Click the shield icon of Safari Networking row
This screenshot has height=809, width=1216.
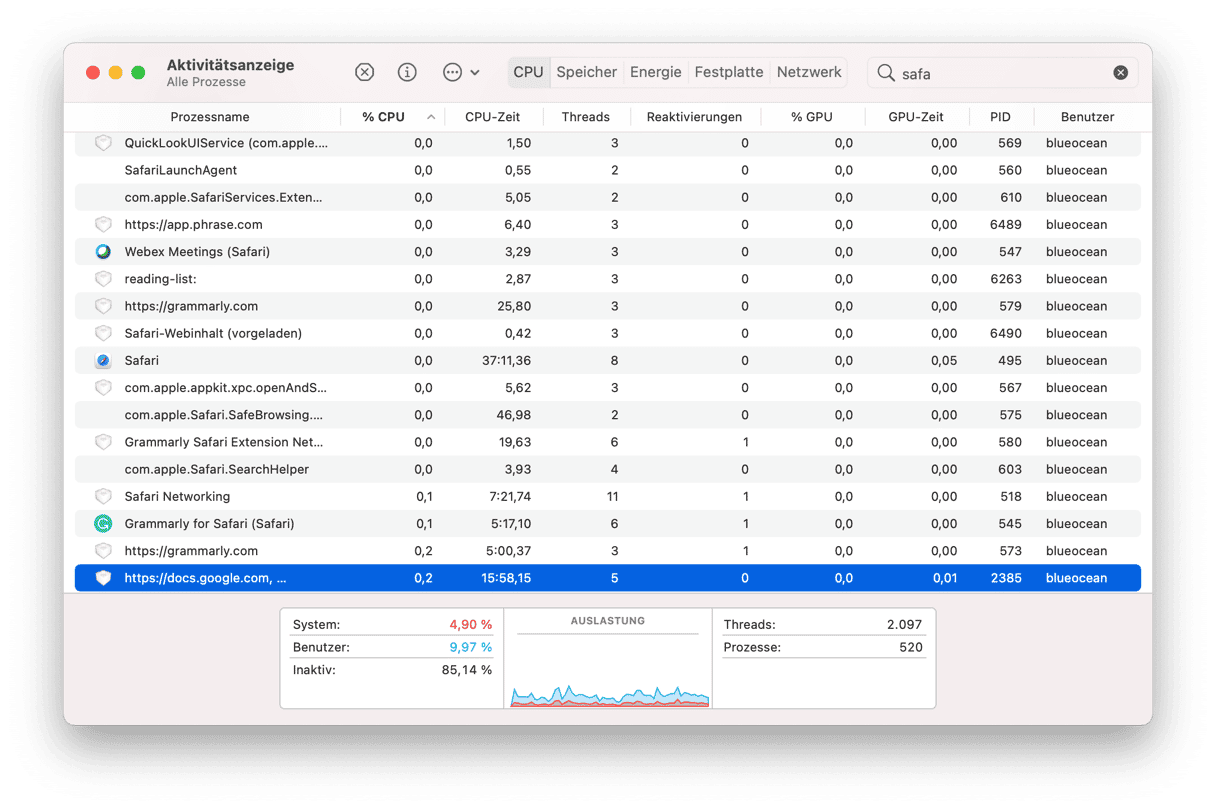pyautogui.click(x=103, y=496)
